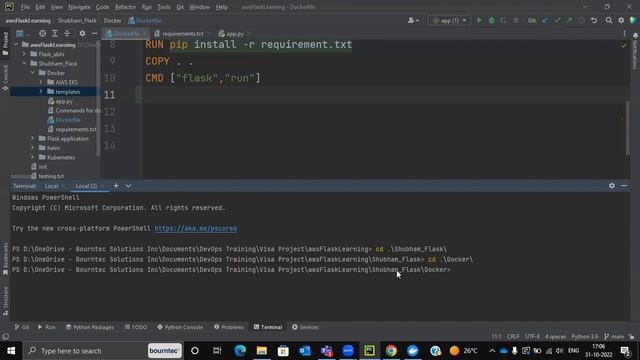640x360 pixels.
Task: Open the Windows Start menu
Action: coord(11,351)
